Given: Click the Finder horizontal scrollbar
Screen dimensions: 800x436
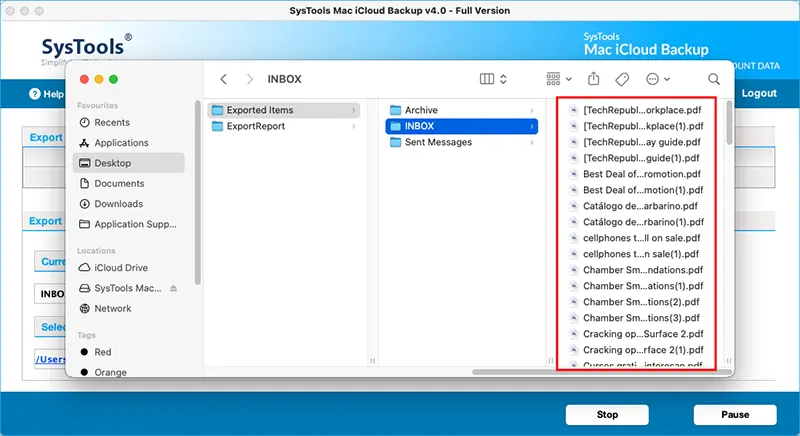Looking at the screenshot, I should pyautogui.click(x=602, y=372).
